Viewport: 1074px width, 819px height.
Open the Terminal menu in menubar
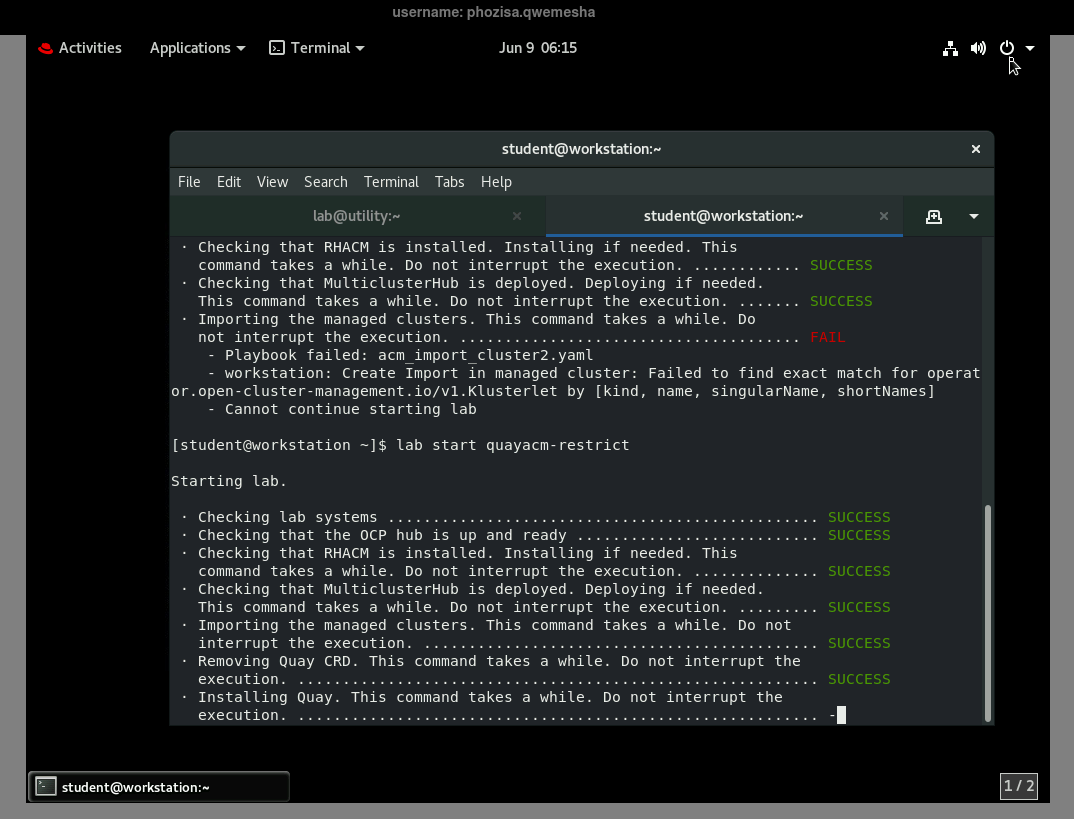point(391,181)
